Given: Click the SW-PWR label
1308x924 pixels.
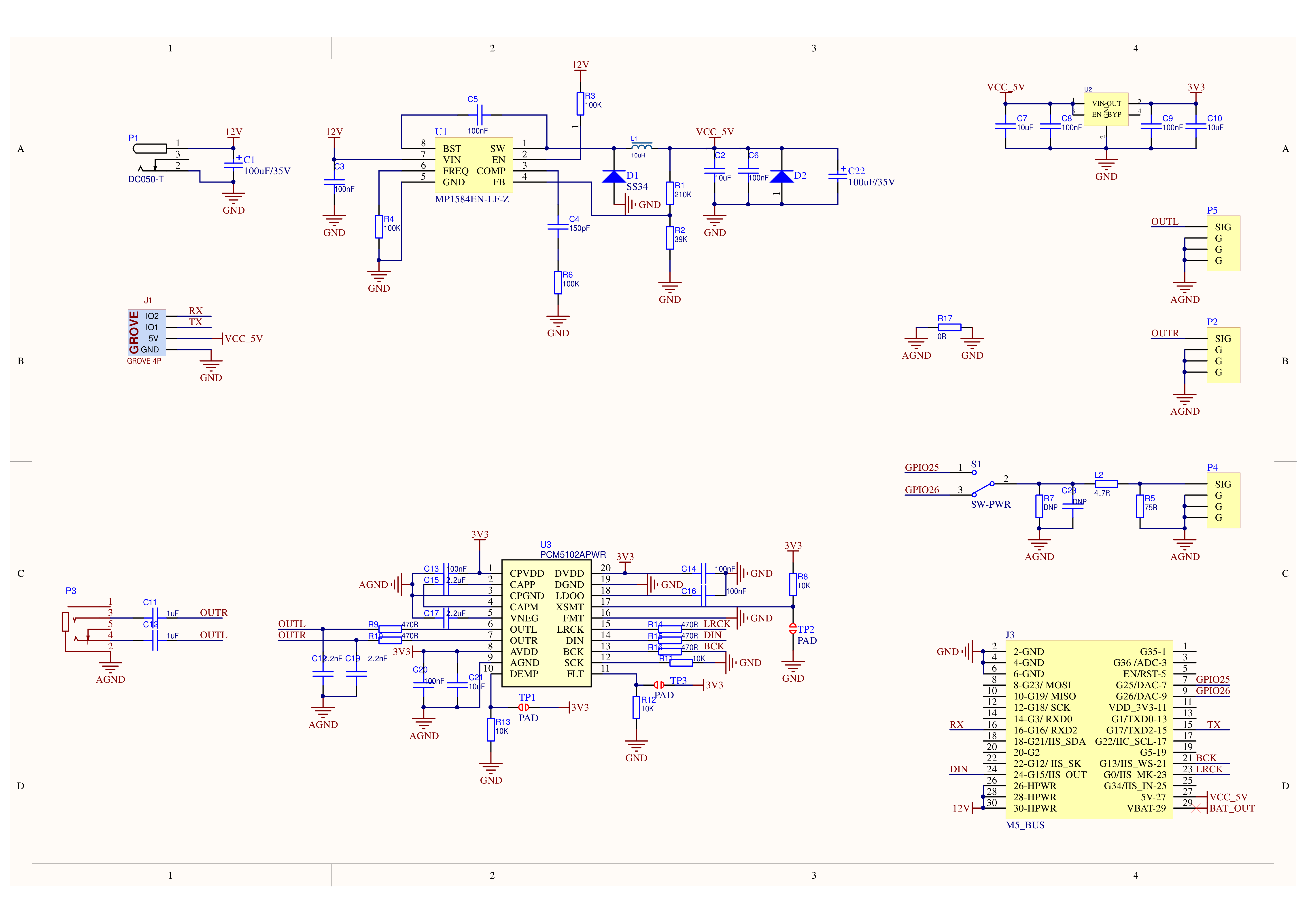Looking at the screenshot, I should pyautogui.click(x=990, y=504).
